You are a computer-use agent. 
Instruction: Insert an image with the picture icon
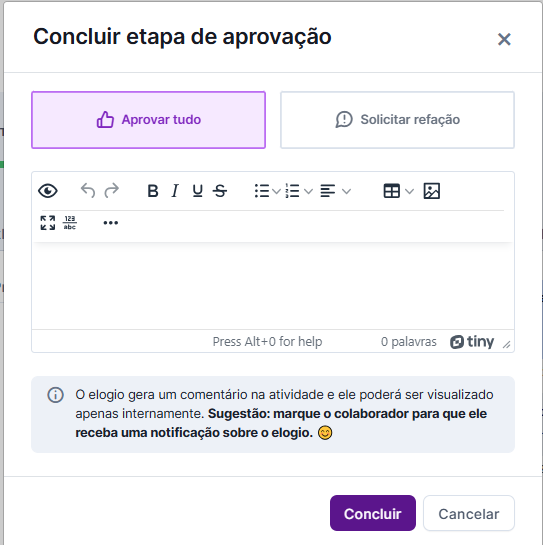(432, 191)
